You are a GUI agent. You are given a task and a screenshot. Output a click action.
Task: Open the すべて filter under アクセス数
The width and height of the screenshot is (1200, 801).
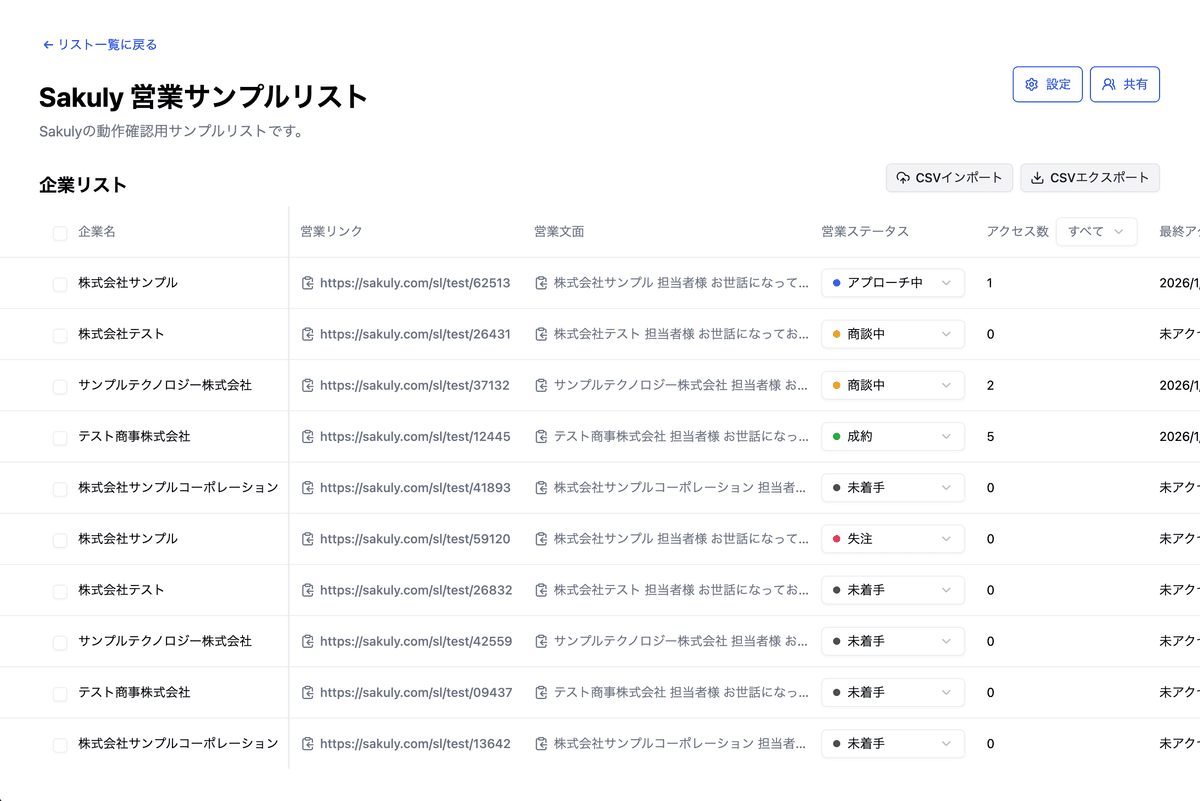pos(1096,231)
